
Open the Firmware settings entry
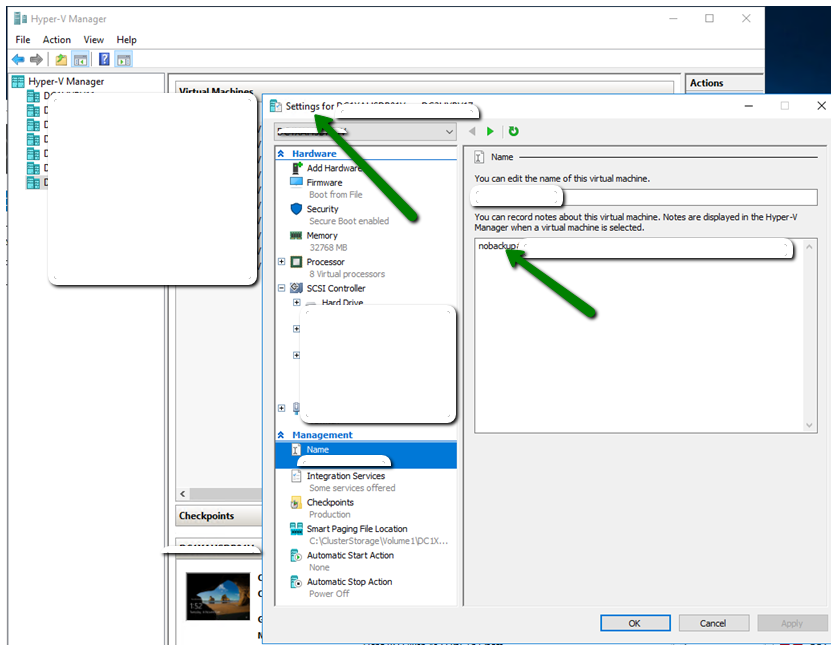click(x=327, y=181)
